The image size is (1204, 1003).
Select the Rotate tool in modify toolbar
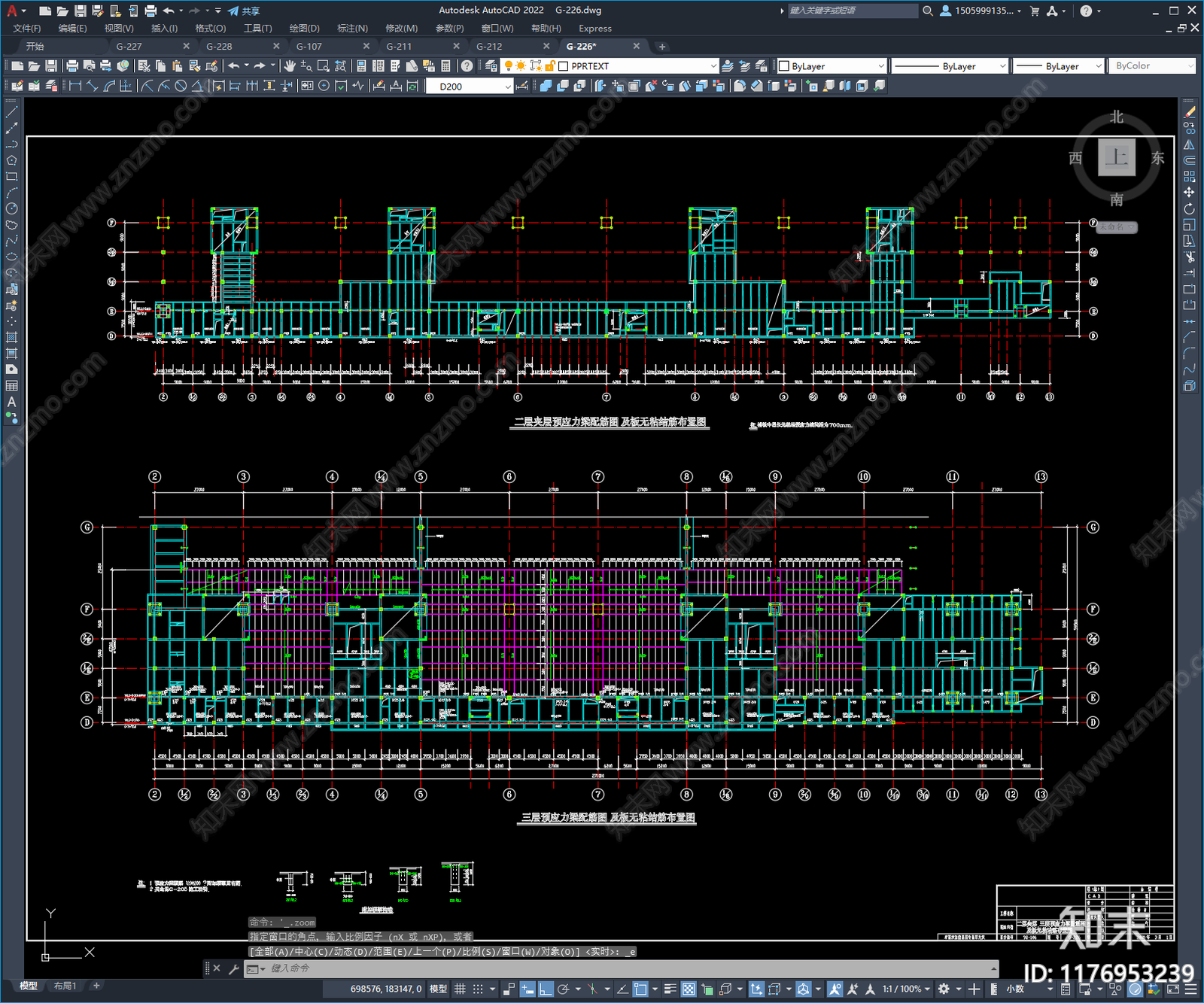coord(1189,208)
